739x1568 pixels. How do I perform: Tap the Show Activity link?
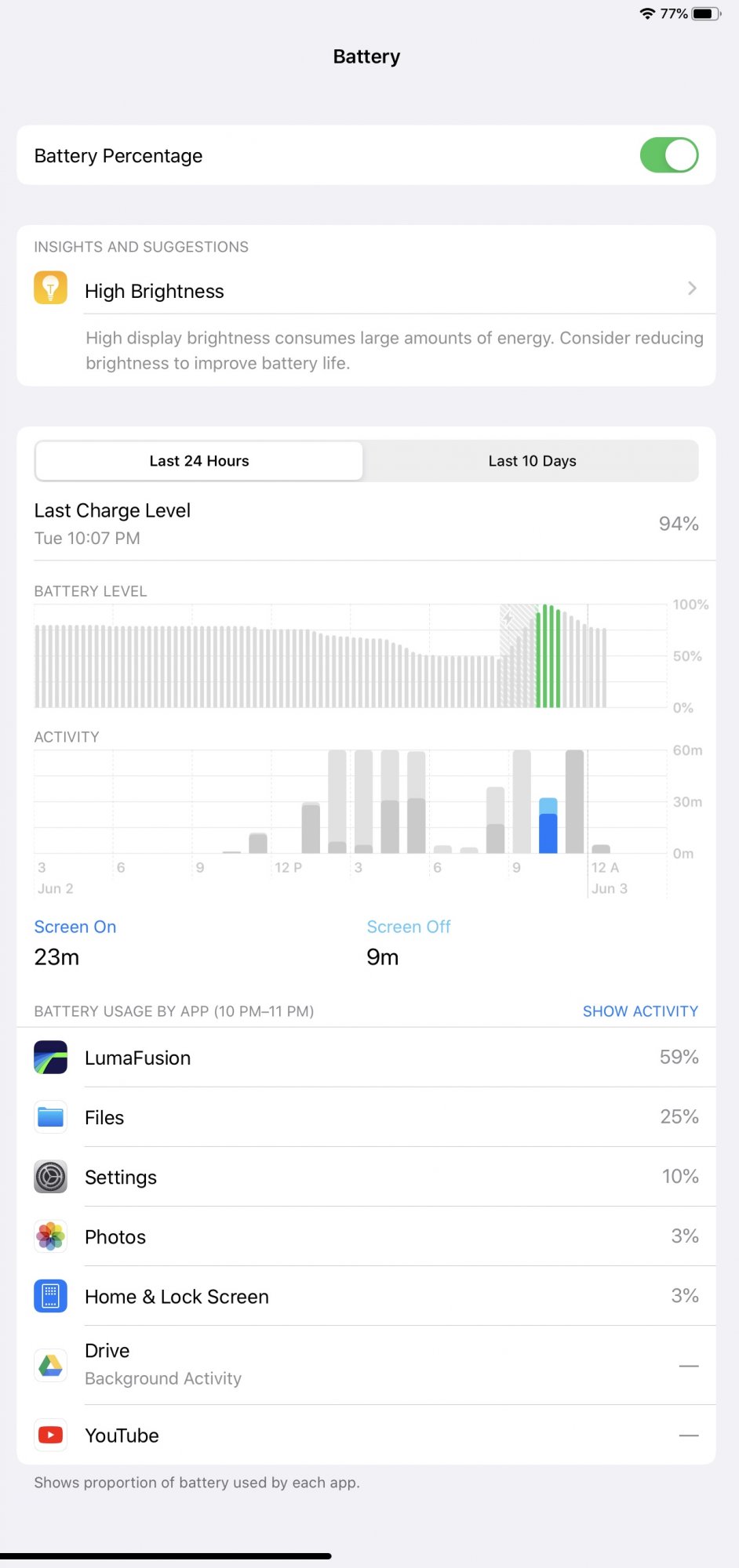pyautogui.click(x=639, y=1011)
